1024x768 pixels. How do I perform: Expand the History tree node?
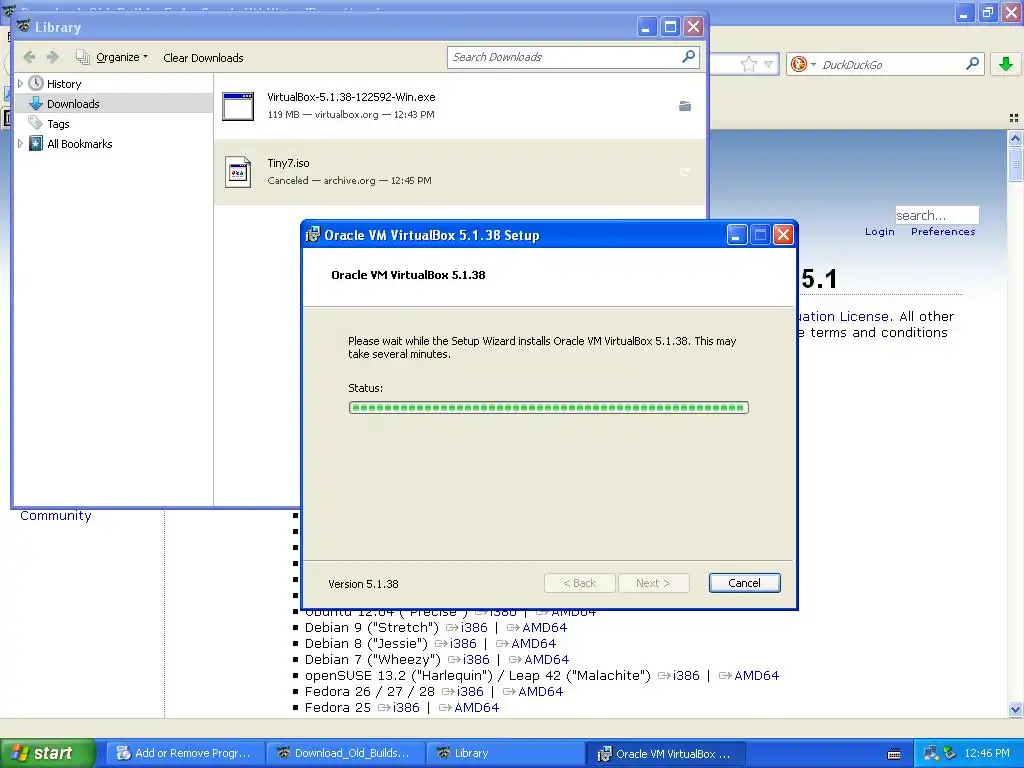(x=20, y=84)
